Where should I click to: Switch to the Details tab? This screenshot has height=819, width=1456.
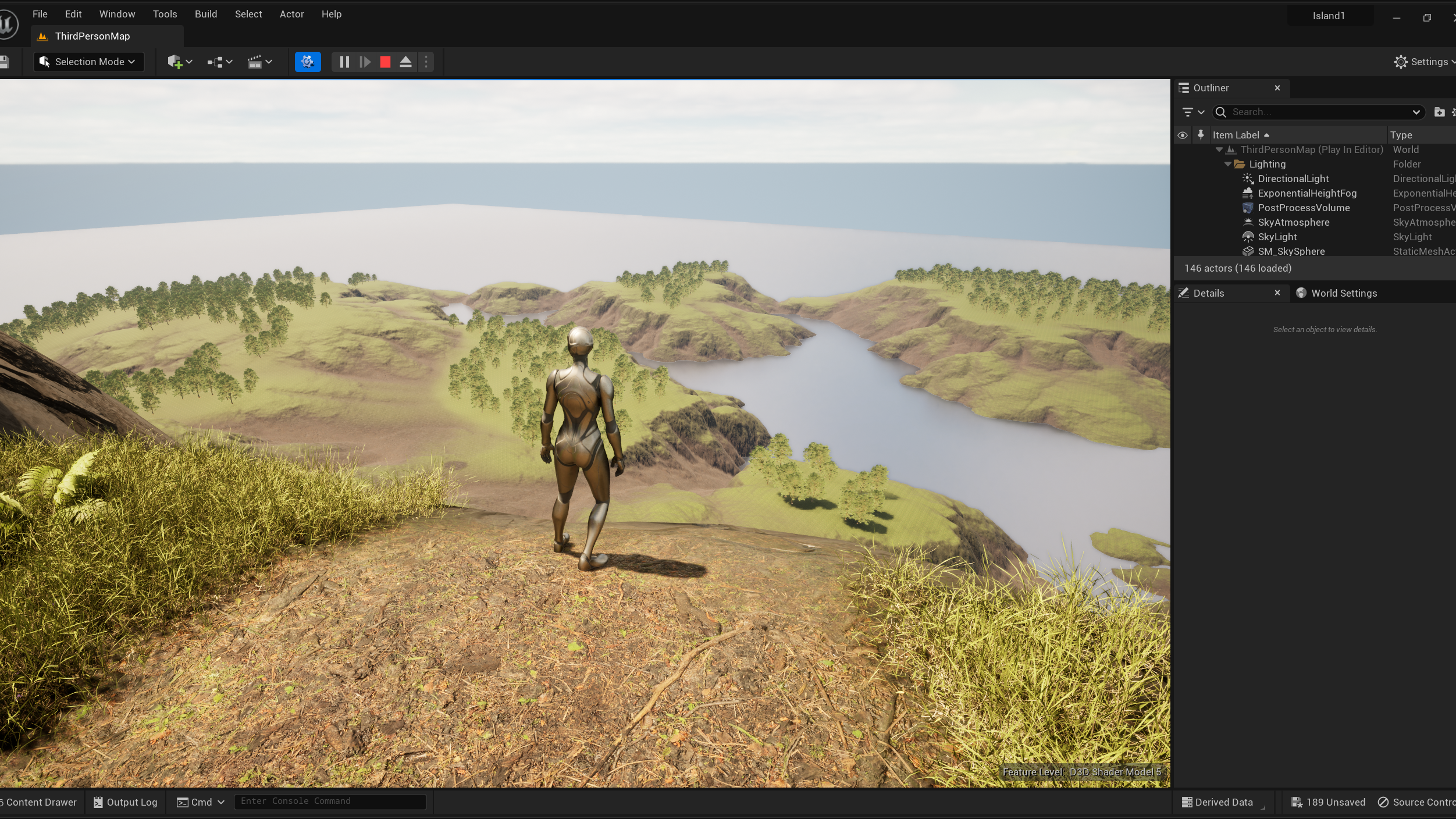pyautogui.click(x=1208, y=293)
